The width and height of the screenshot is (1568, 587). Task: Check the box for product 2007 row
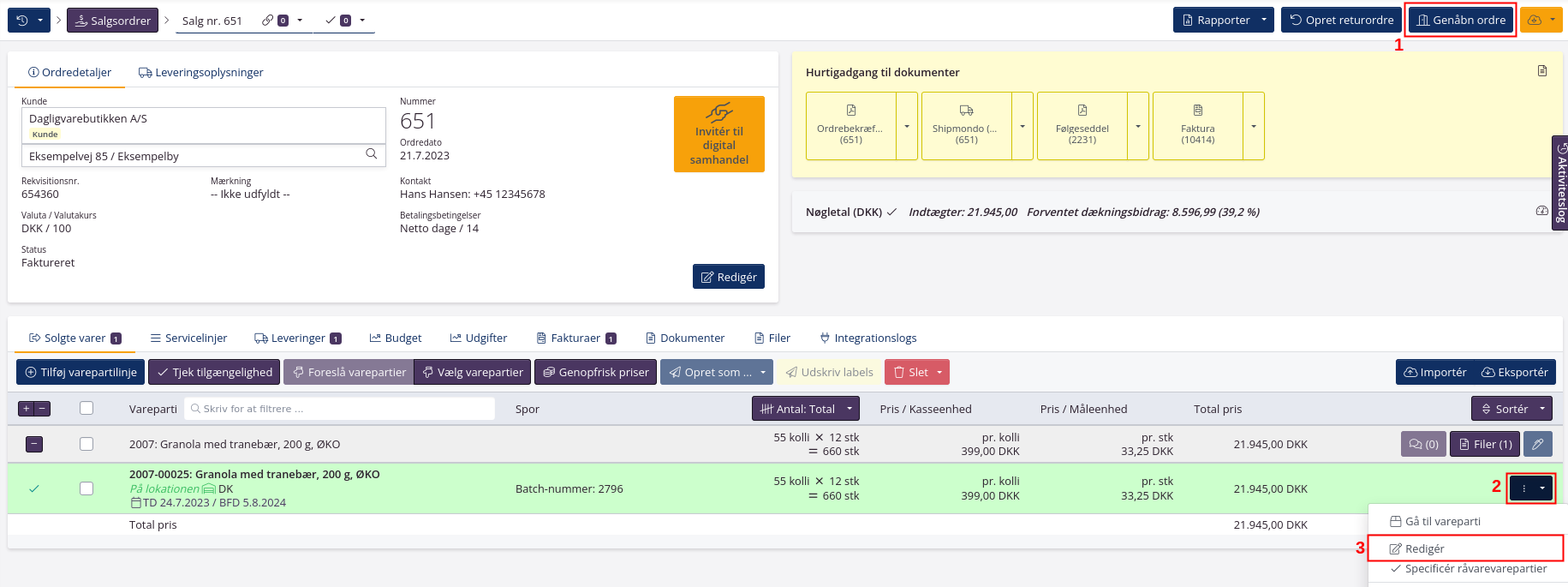coord(86,444)
